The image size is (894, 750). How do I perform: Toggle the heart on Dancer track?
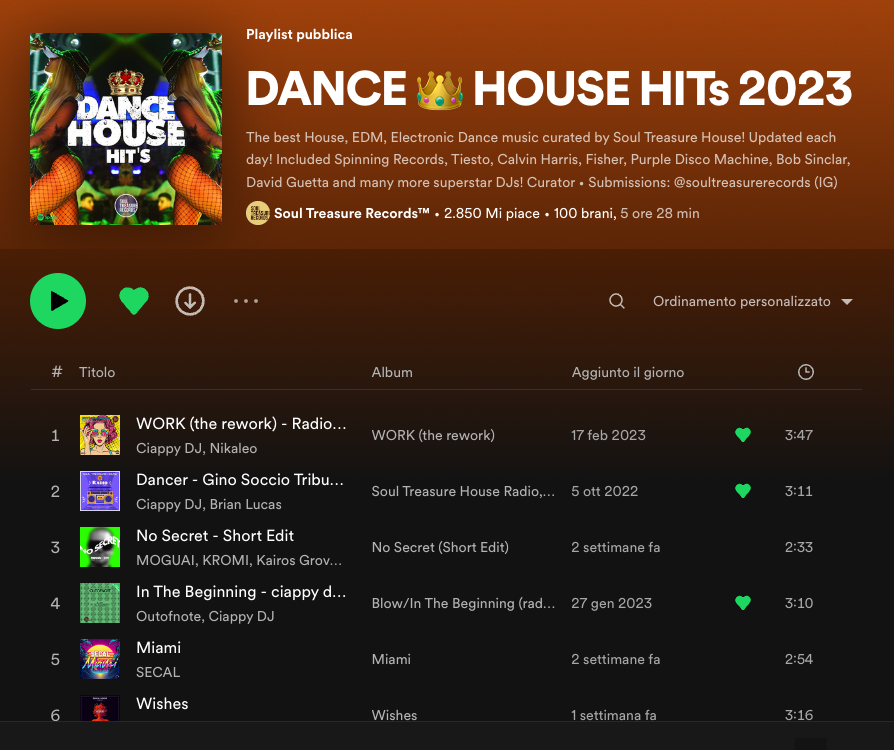tap(742, 491)
